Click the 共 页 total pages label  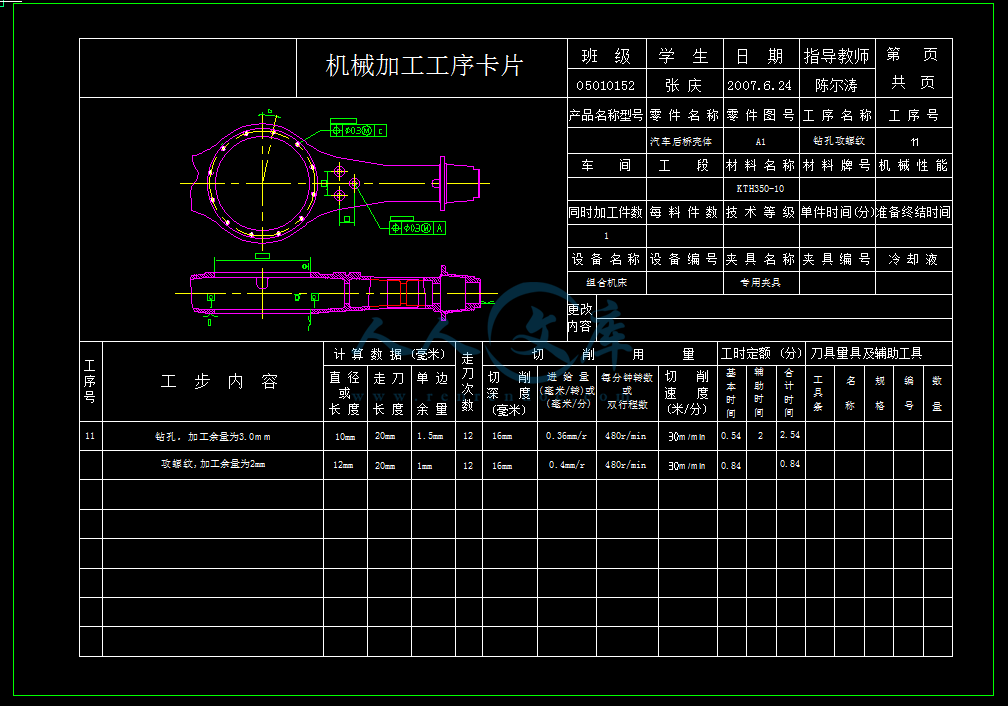[913, 82]
